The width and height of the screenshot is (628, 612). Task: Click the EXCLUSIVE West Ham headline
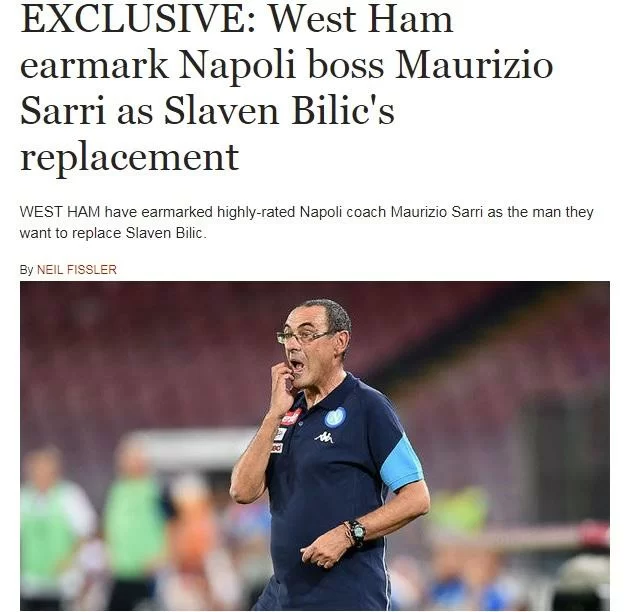(286, 88)
